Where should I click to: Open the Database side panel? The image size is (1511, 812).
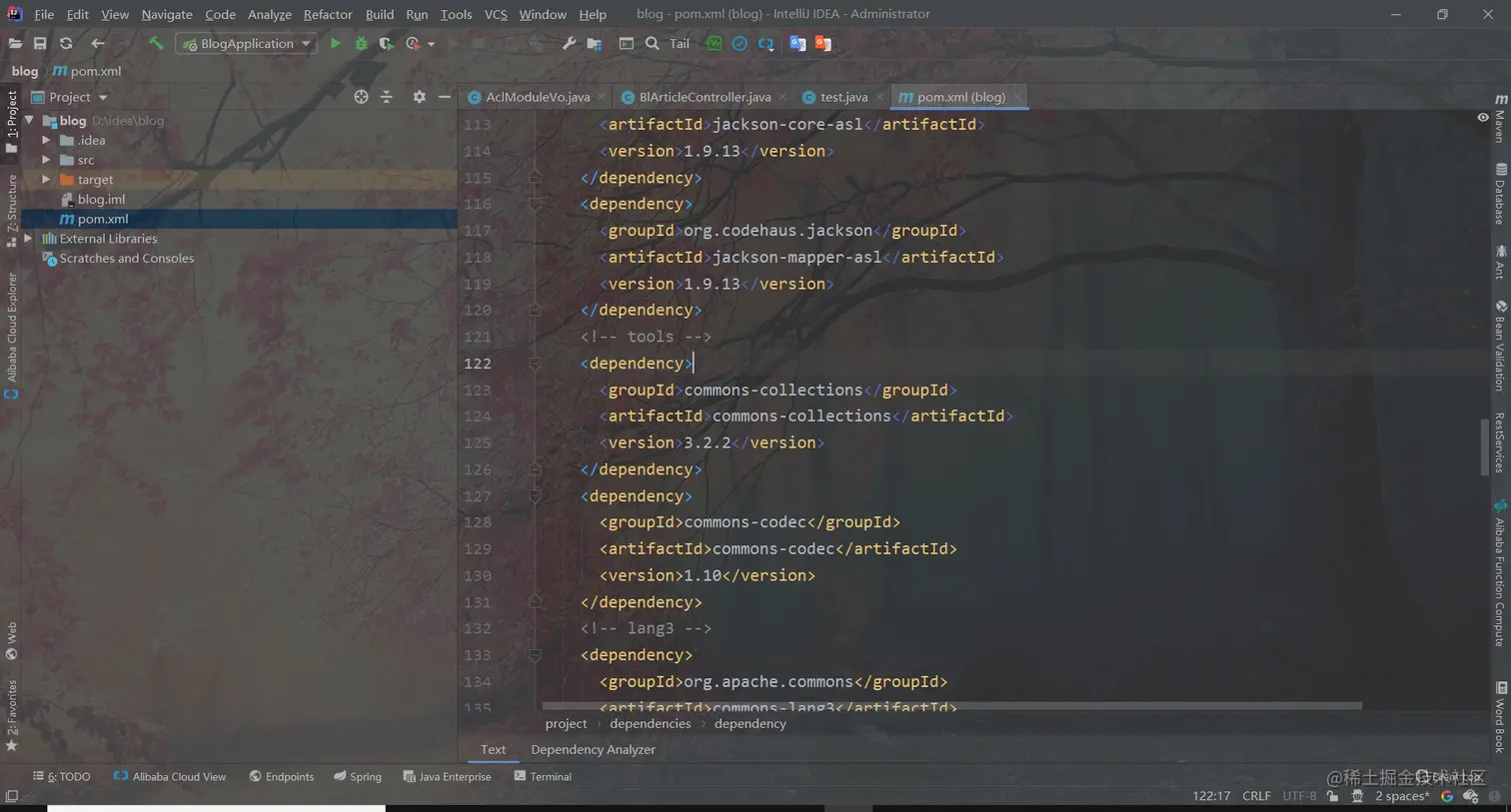[x=1500, y=194]
